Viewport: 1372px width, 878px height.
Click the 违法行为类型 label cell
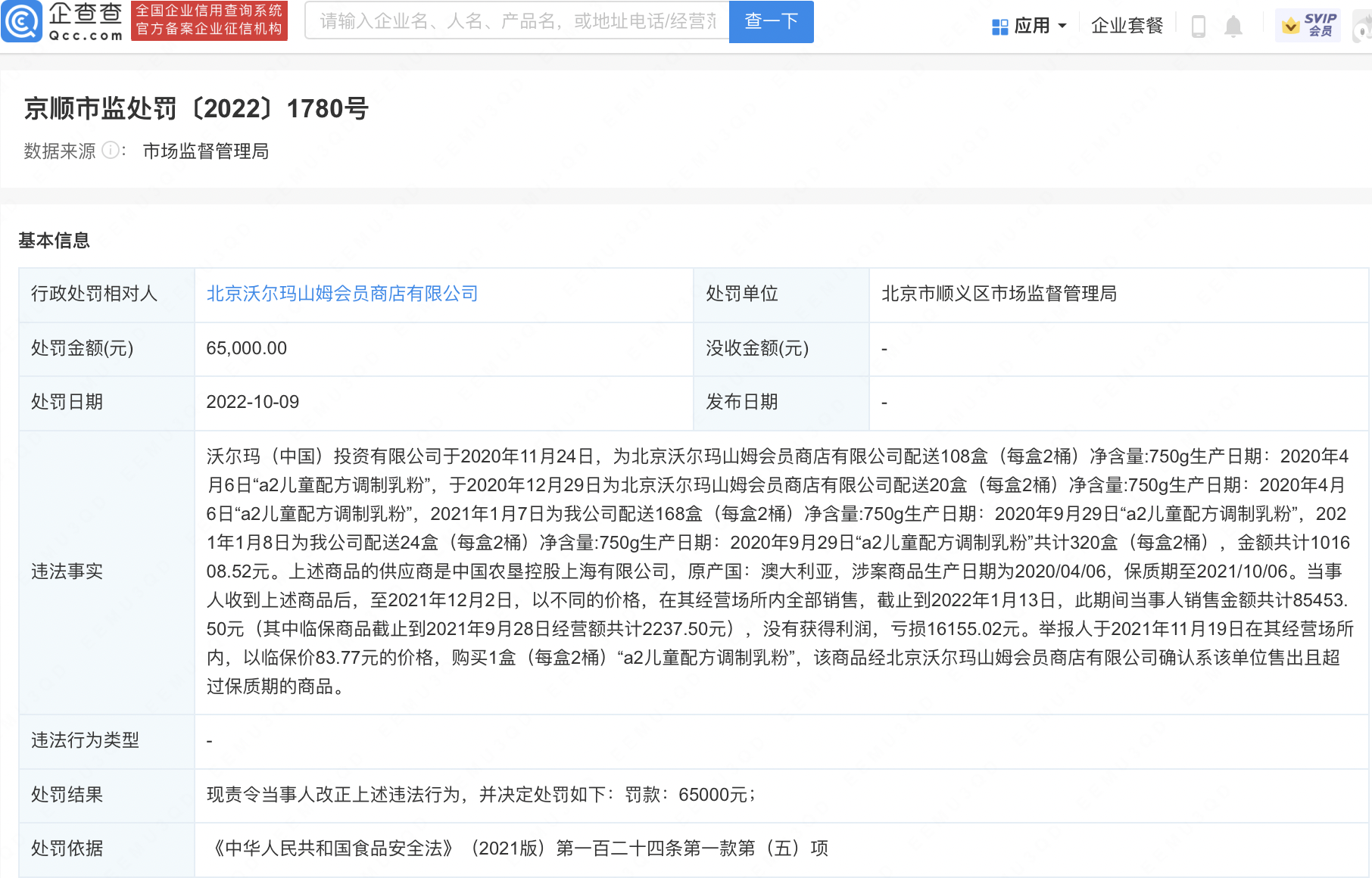point(107,741)
